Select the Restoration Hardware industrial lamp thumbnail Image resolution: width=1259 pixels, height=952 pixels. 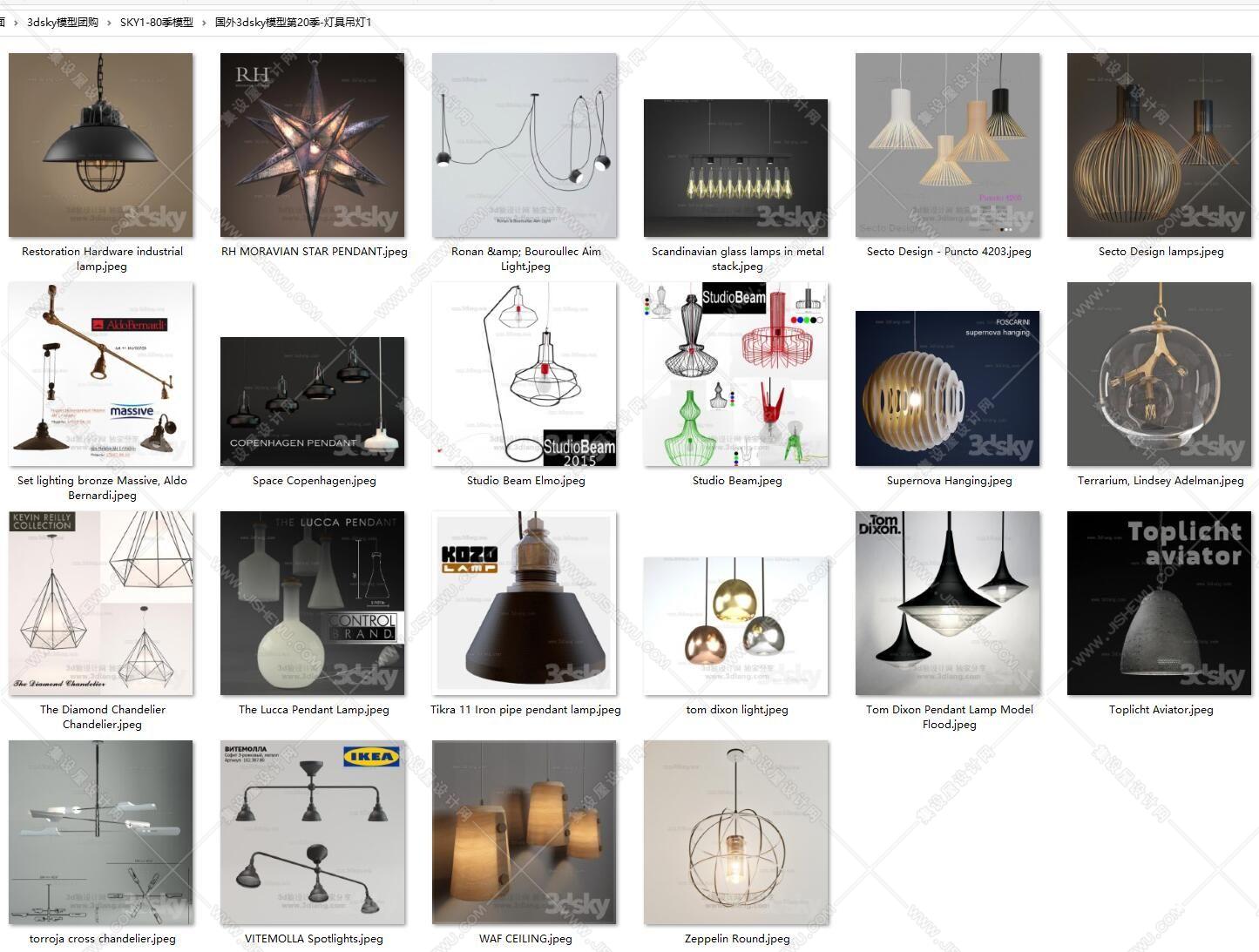[x=101, y=145]
